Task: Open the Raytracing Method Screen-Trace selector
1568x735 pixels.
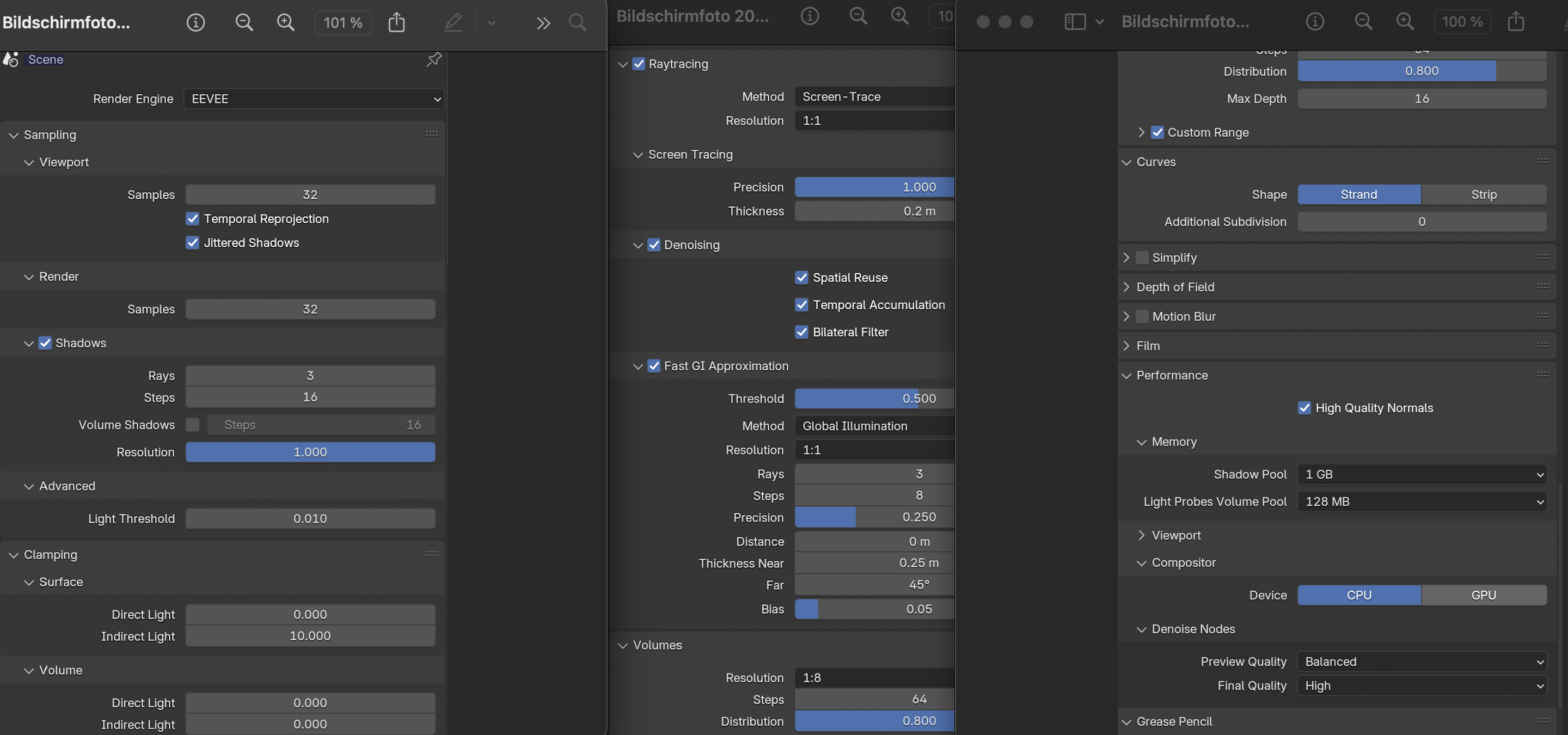Action: [x=875, y=97]
